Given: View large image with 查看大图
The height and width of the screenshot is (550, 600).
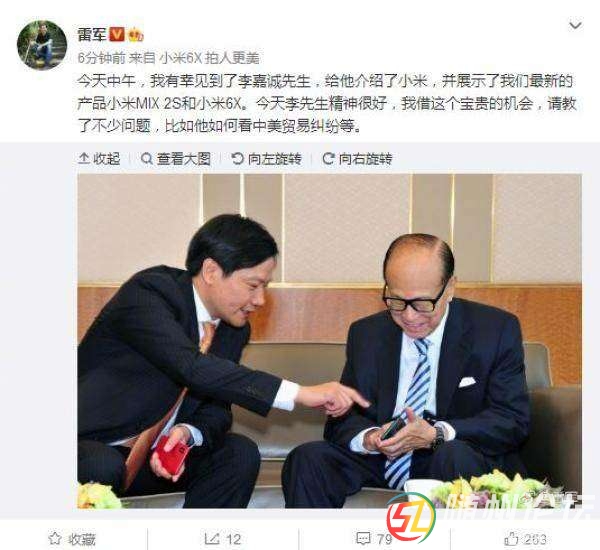Looking at the screenshot, I should tap(176, 158).
